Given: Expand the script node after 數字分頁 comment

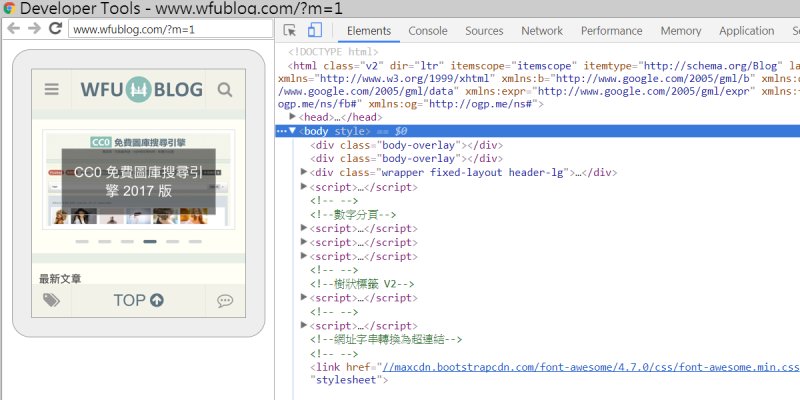Looking at the screenshot, I should (x=304, y=228).
